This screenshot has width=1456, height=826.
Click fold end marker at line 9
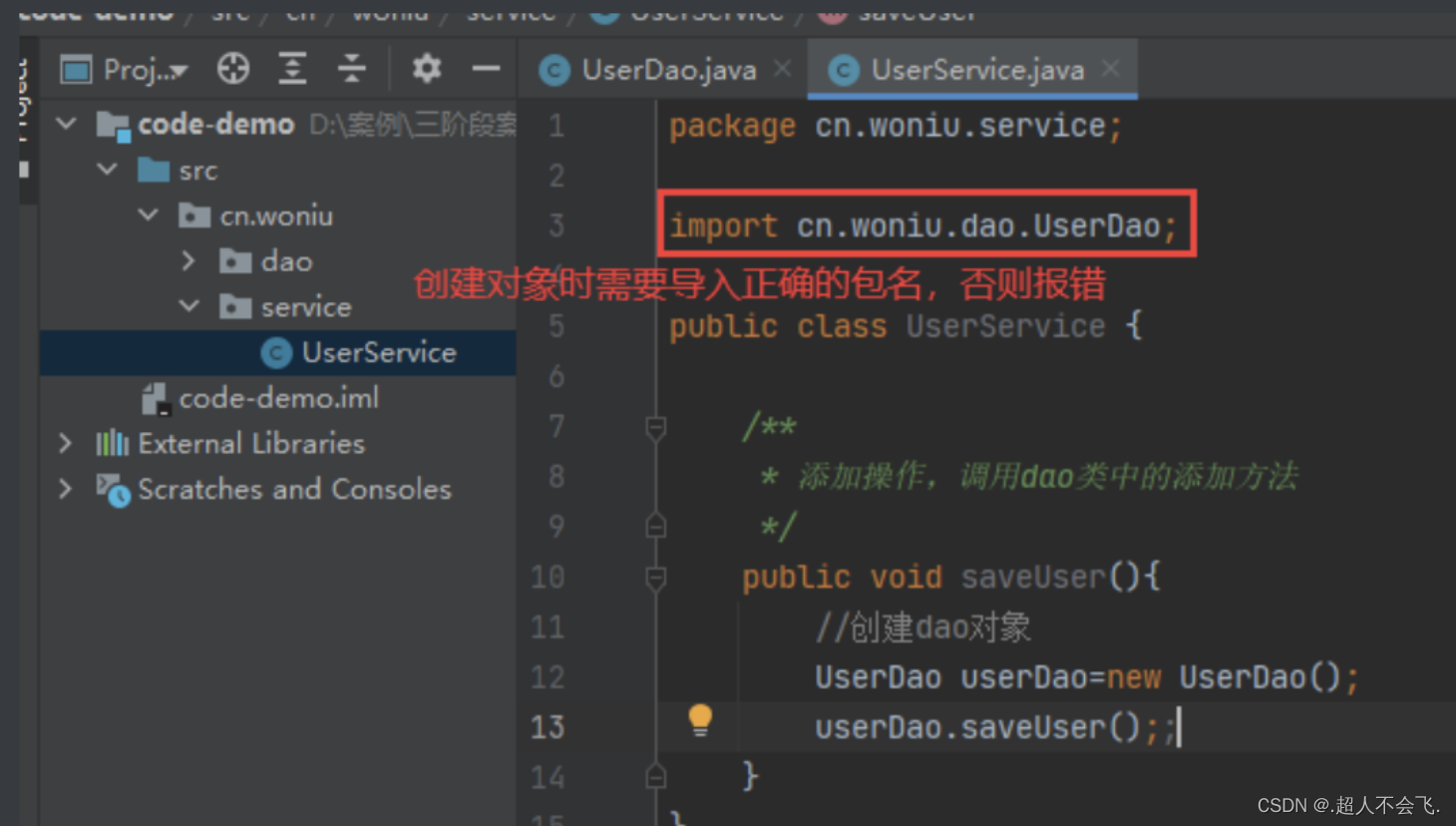point(655,525)
